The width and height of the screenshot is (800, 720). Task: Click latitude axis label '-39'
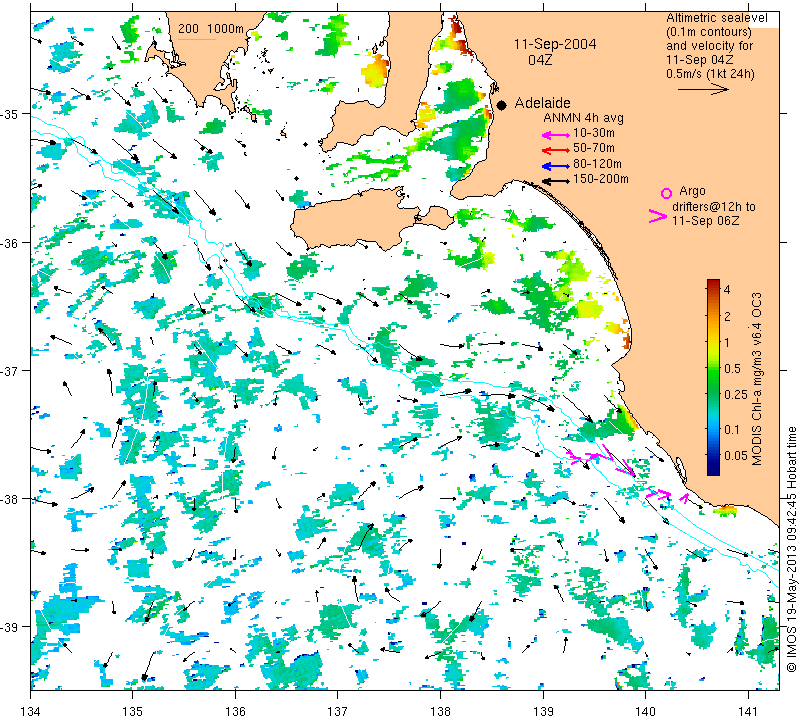(8, 627)
